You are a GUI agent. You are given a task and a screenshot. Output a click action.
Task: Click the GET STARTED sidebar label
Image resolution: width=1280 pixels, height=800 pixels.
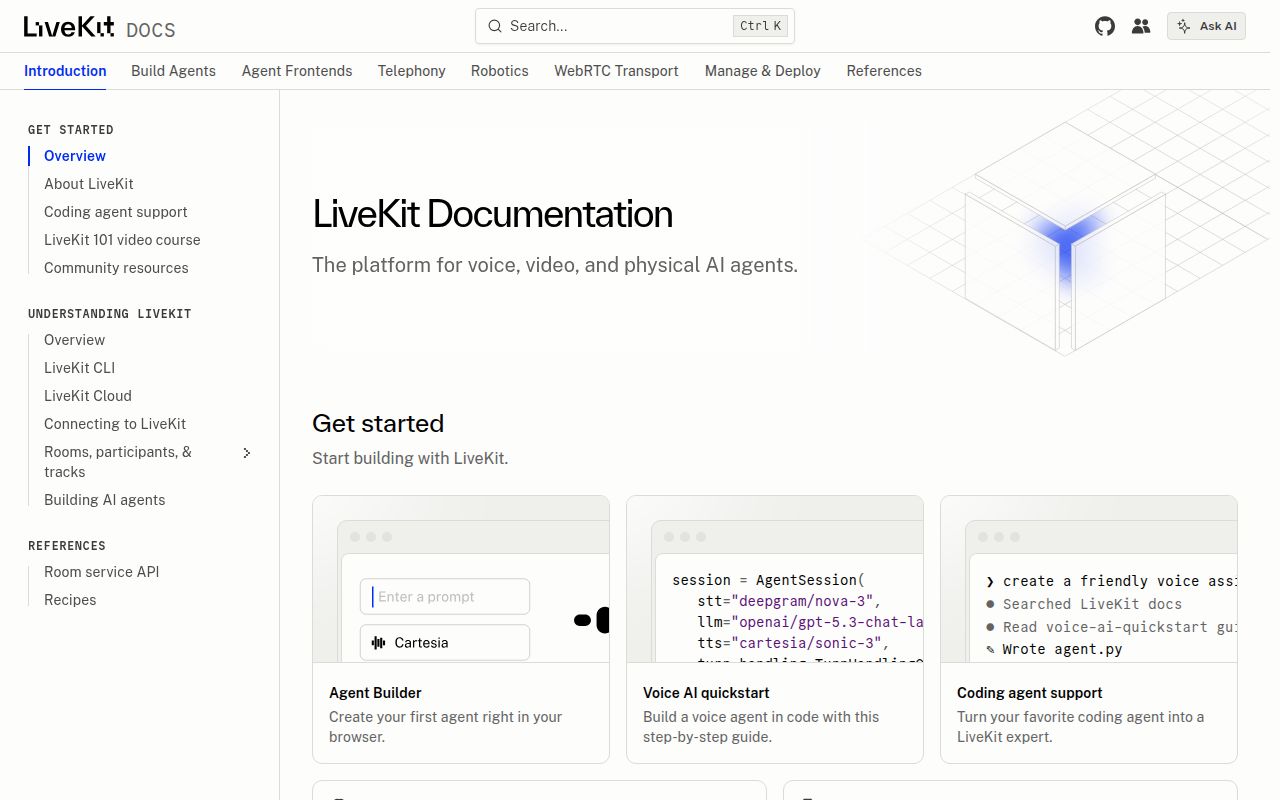[71, 130]
